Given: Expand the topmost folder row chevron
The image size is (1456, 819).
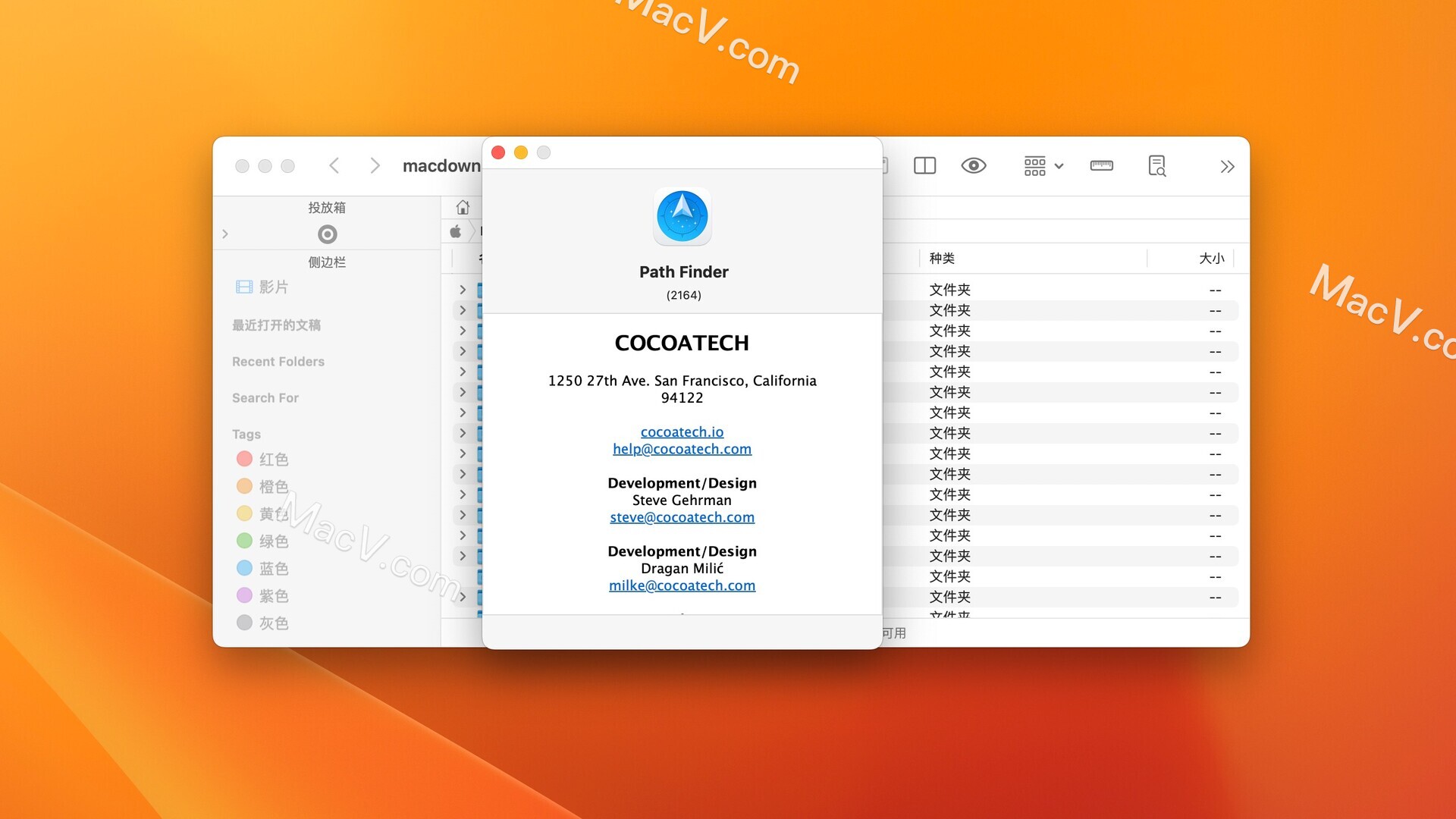Looking at the screenshot, I should pyautogui.click(x=463, y=290).
